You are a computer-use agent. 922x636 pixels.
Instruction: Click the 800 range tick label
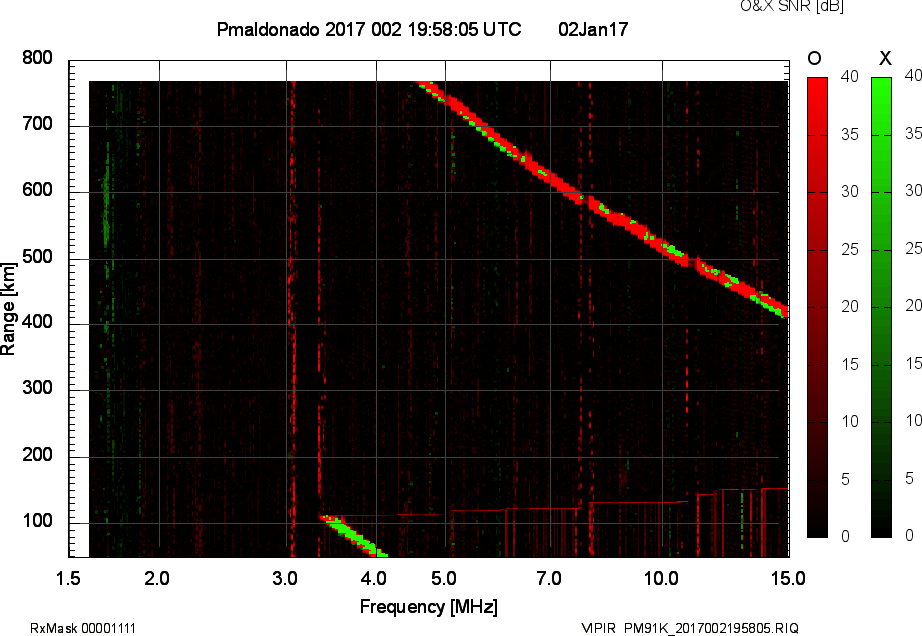(38, 58)
